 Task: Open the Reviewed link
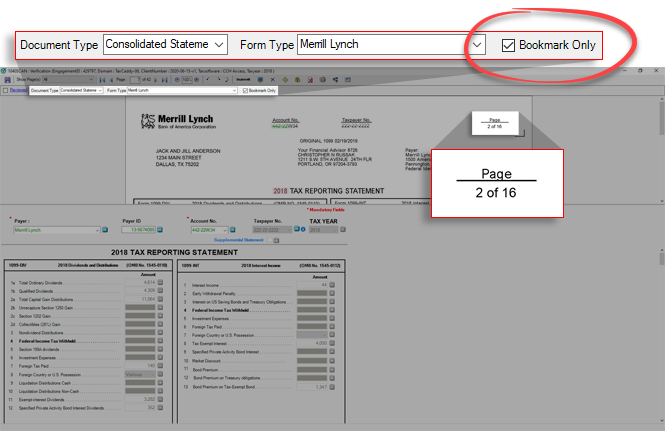(x=18, y=90)
